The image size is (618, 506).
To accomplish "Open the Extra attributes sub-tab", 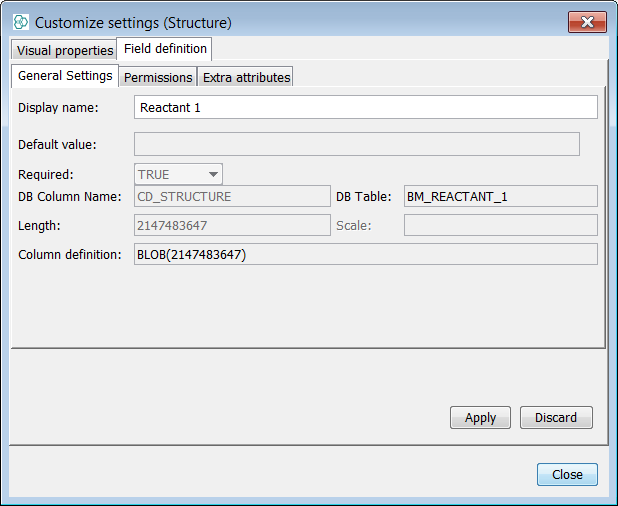I will coord(246,77).
